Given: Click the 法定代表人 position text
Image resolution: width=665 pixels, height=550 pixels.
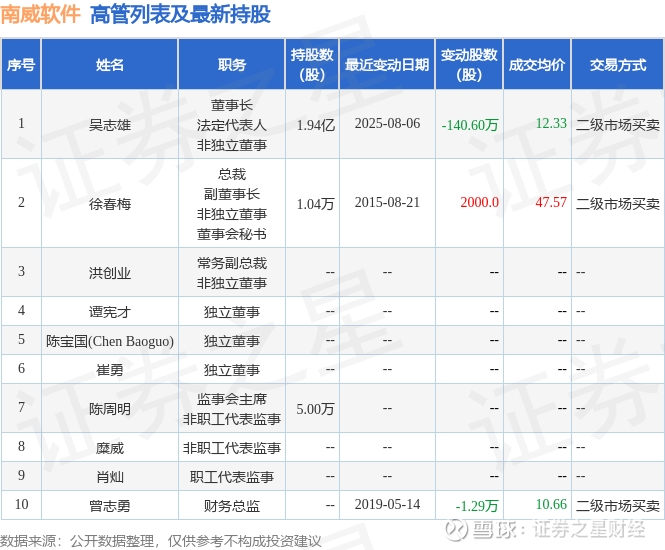Looking at the screenshot, I should 232,125.
